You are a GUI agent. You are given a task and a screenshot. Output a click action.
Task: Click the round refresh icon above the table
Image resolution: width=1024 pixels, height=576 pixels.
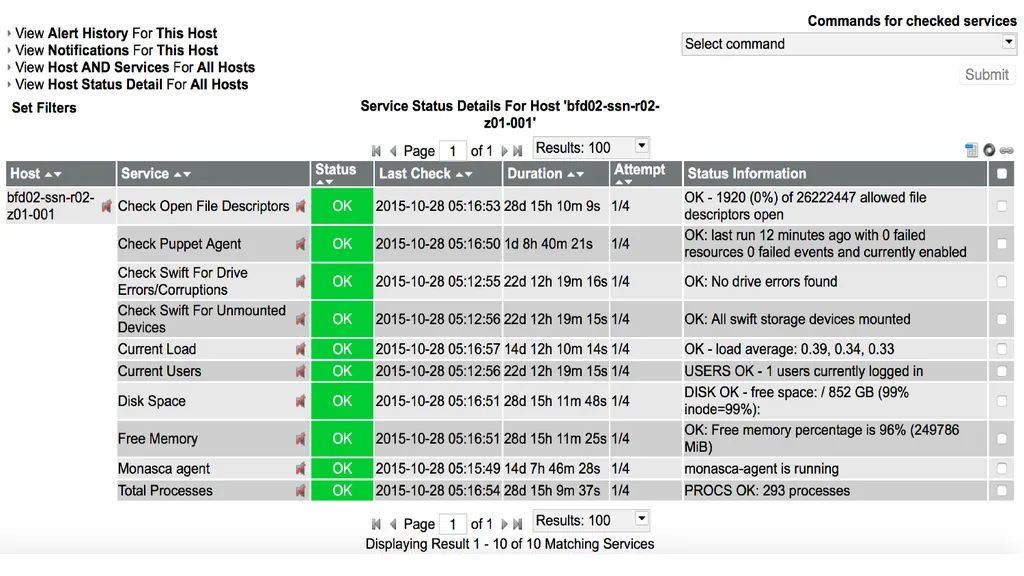(x=989, y=150)
